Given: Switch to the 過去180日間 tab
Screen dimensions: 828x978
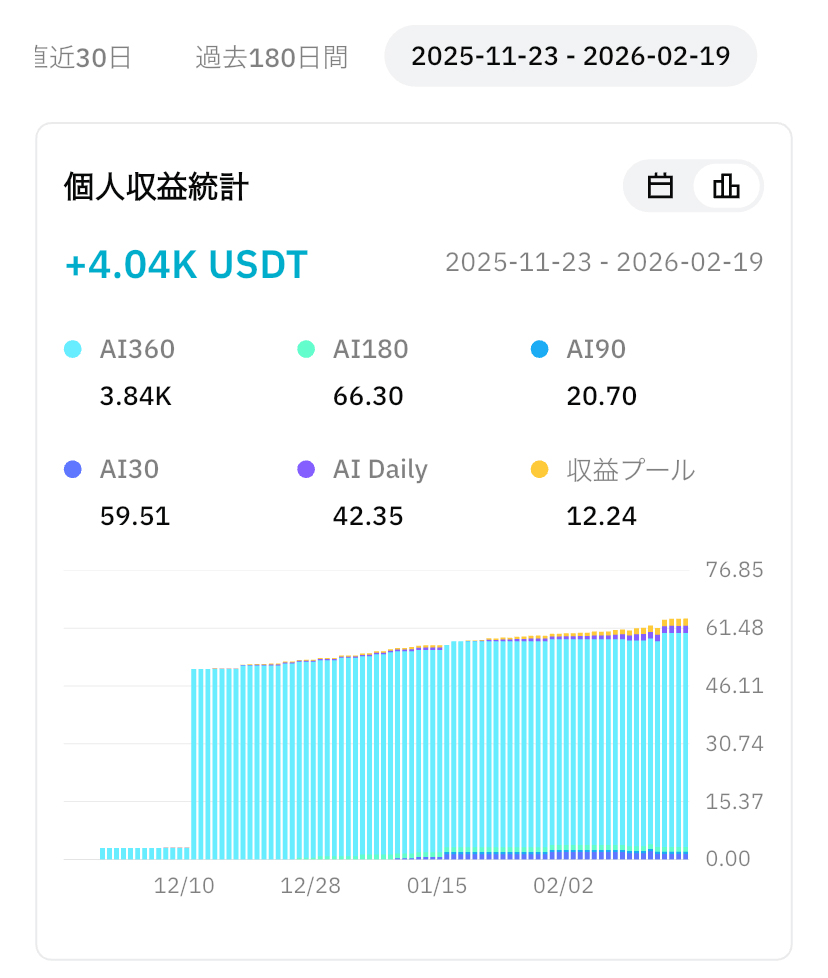Looking at the screenshot, I should click(271, 57).
